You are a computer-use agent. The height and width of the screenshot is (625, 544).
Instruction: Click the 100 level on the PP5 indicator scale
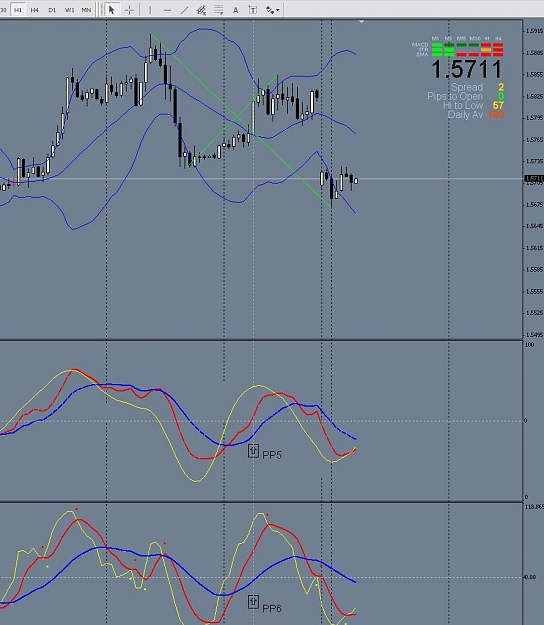click(529, 344)
